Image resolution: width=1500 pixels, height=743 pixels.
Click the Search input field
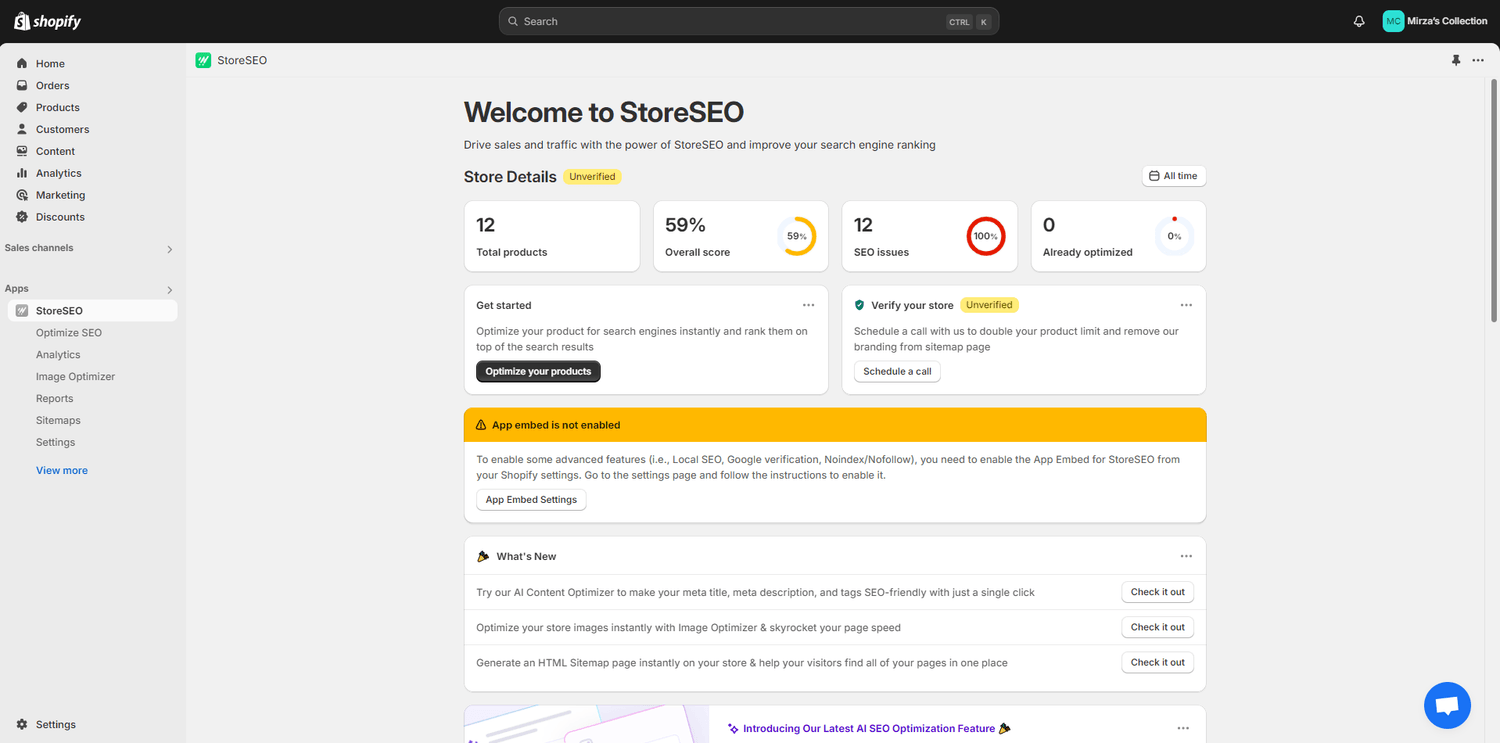pyautogui.click(x=749, y=21)
